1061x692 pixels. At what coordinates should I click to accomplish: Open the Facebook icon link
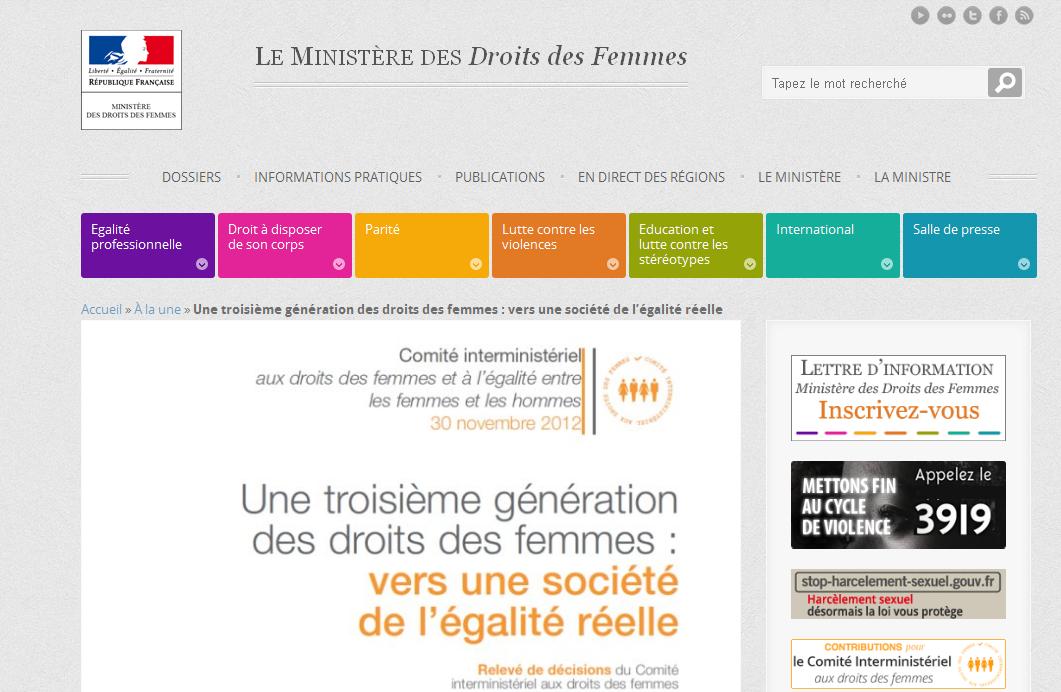pos(998,15)
